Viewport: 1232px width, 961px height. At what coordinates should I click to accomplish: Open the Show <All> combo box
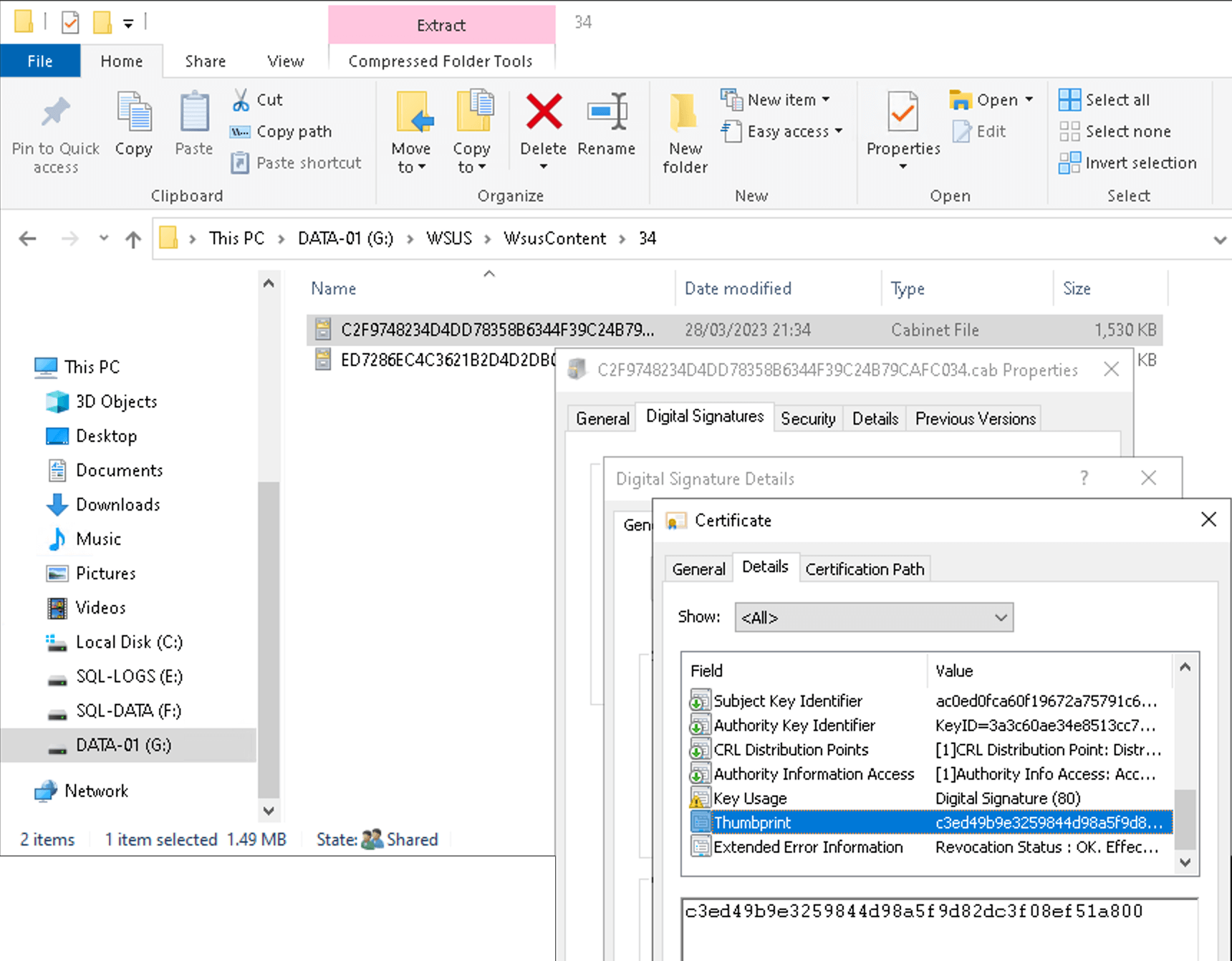pyautogui.click(x=874, y=617)
